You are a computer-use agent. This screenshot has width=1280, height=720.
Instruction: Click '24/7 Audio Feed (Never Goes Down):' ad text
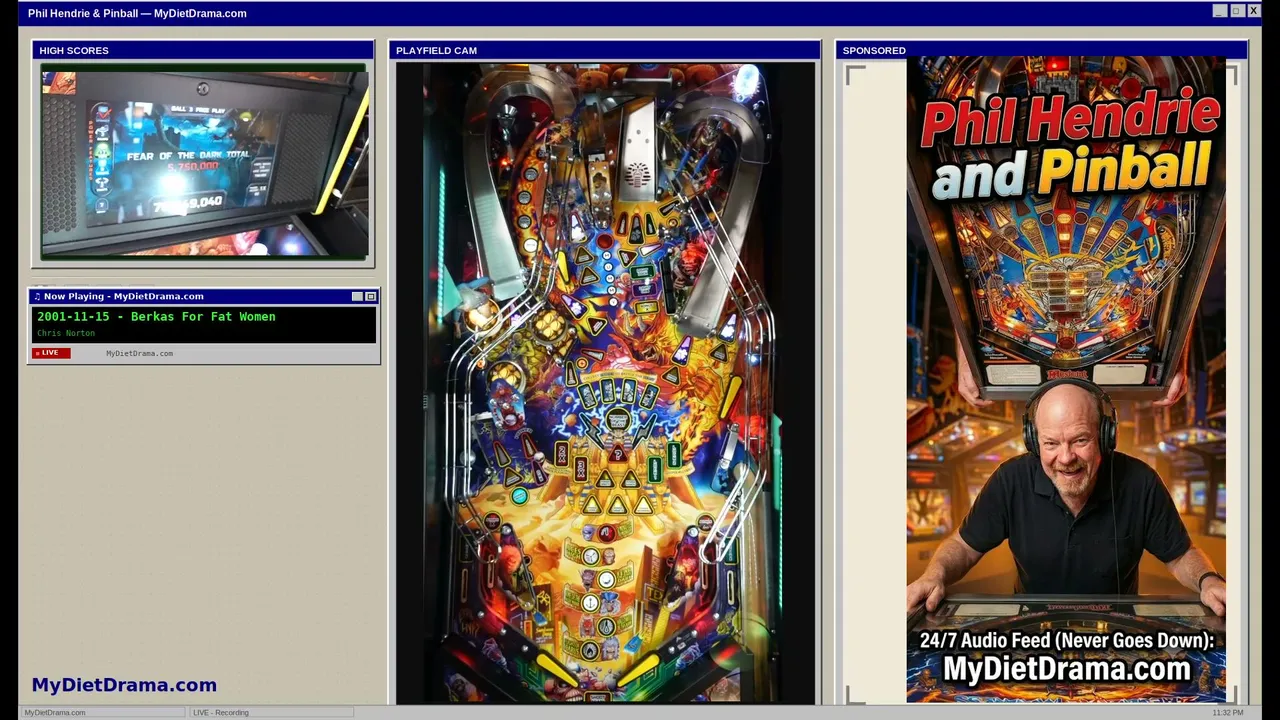point(1067,641)
